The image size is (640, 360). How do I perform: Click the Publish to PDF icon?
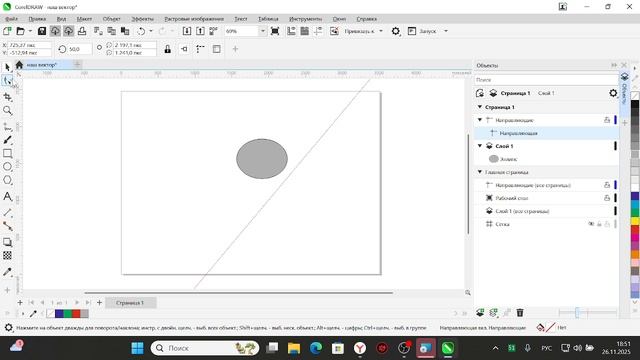tap(213, 31)
